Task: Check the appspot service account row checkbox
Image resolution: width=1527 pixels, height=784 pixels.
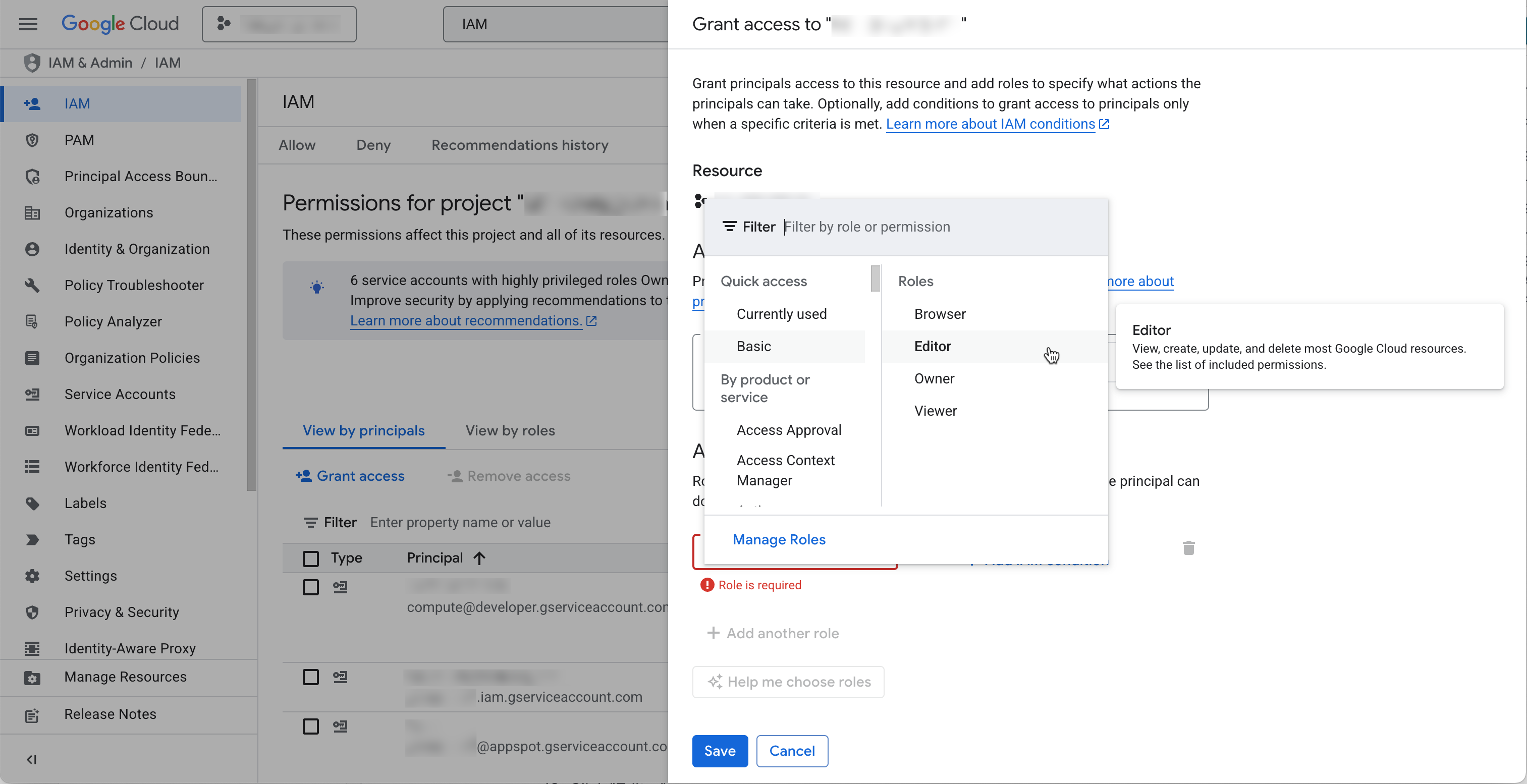Action: click(x=311, y=726)
